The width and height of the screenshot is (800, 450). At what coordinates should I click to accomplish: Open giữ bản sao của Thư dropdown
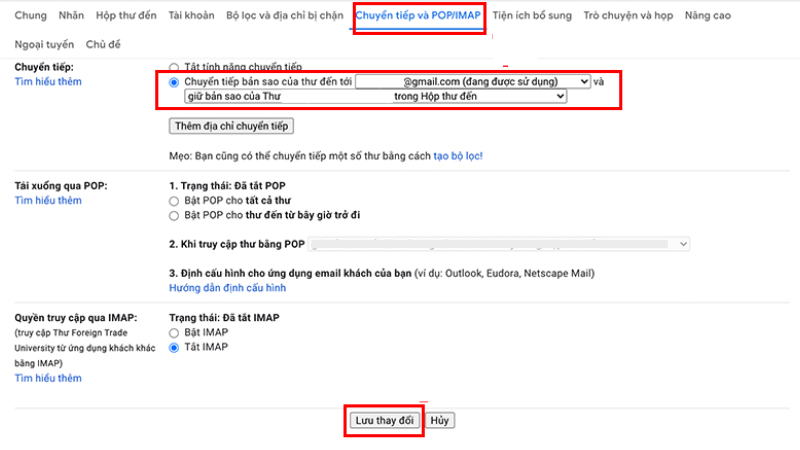(376, 96)
